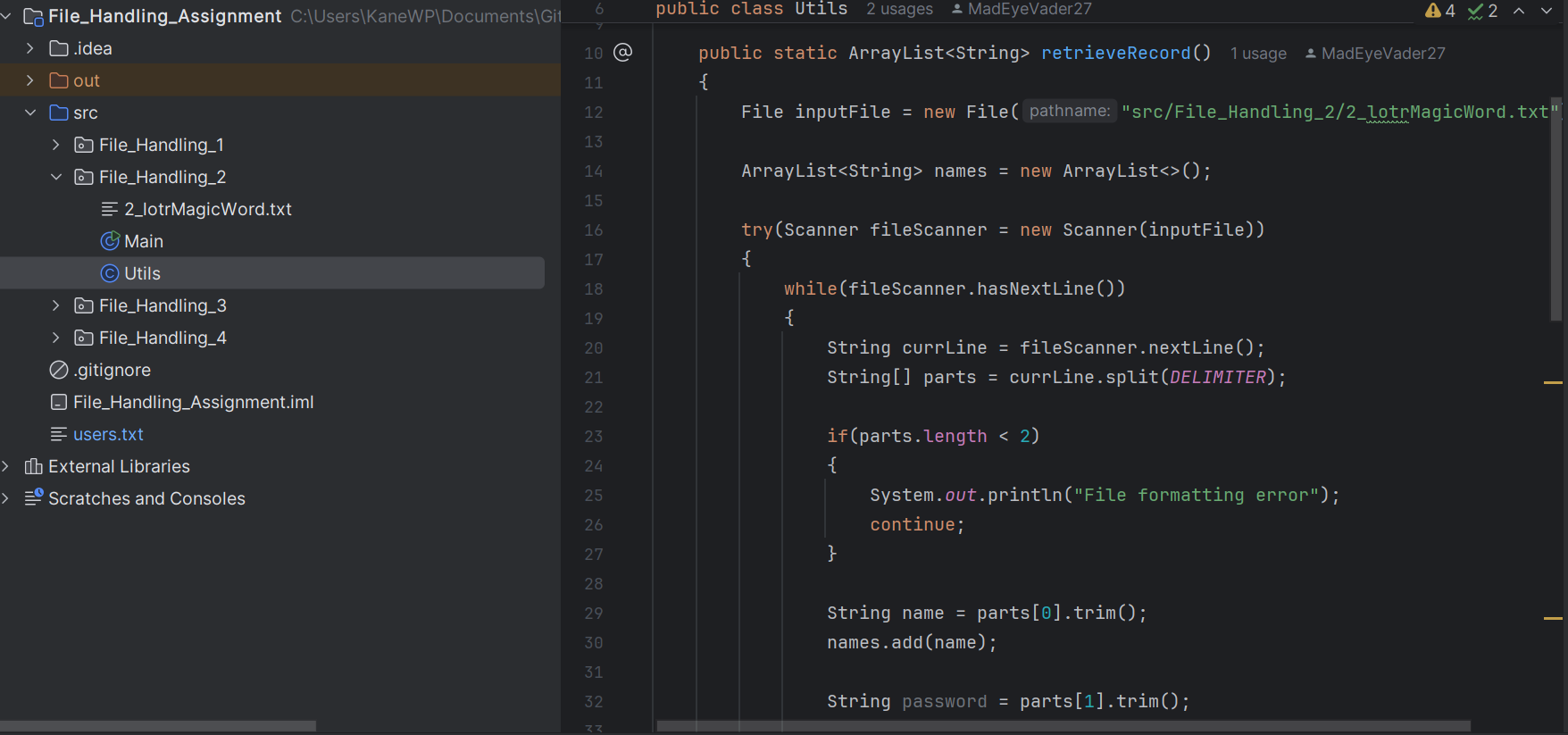This screenshot has height=735, width=1568.
Task: Click the gutter @ icon on line 10
Action: click(623, 53)
